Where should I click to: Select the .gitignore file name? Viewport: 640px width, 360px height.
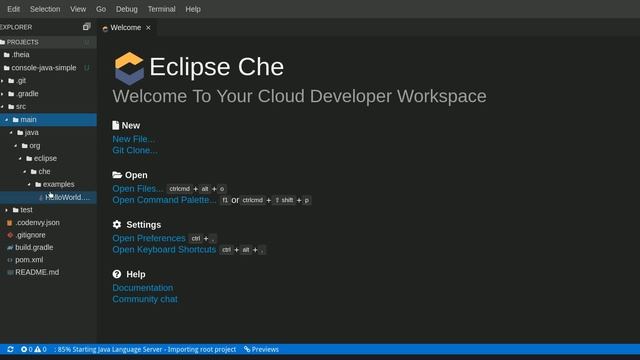pos(31,235)
